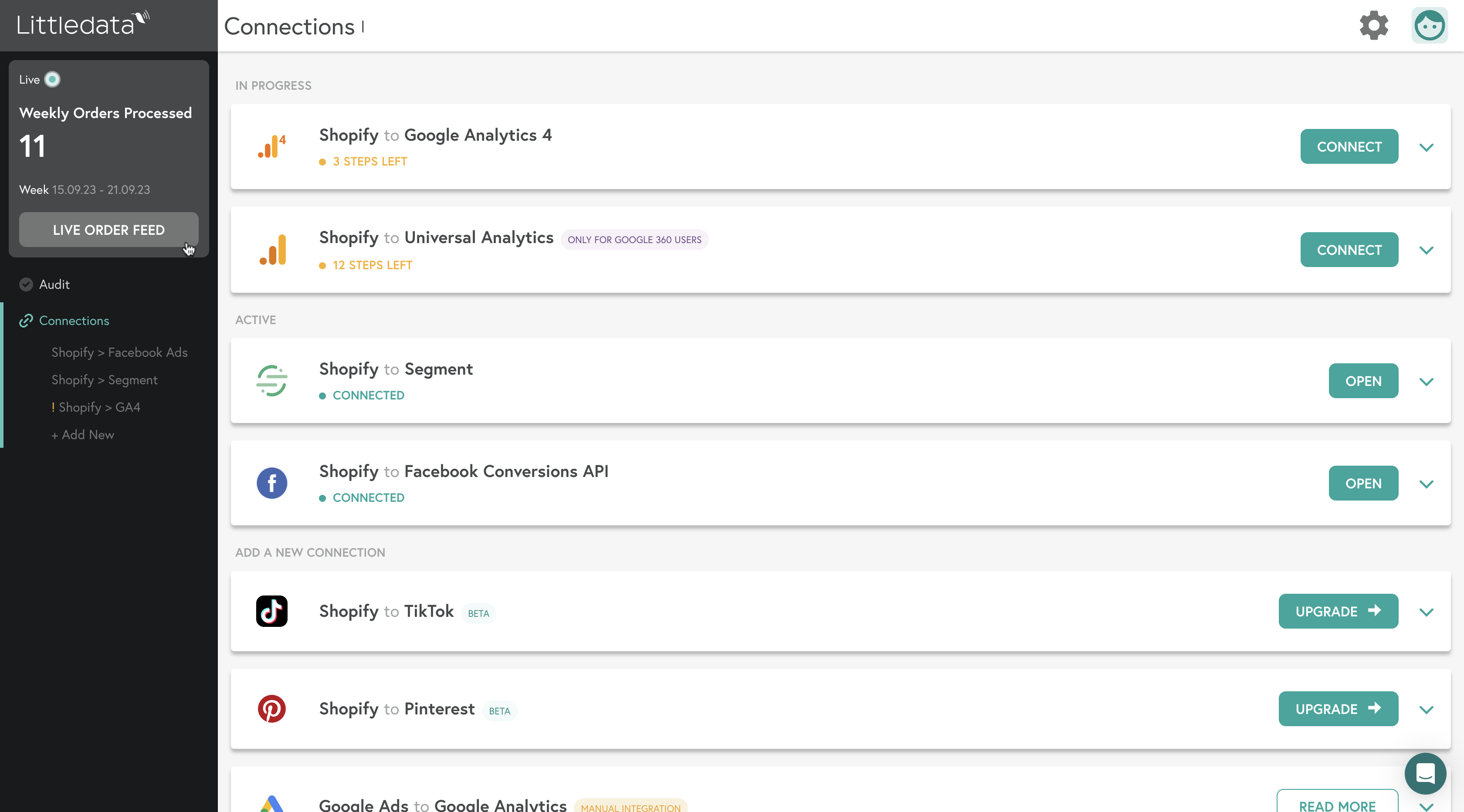
Task: Open Shopify > Facebook Ads sidebar item
Action: tap(119, 352)
